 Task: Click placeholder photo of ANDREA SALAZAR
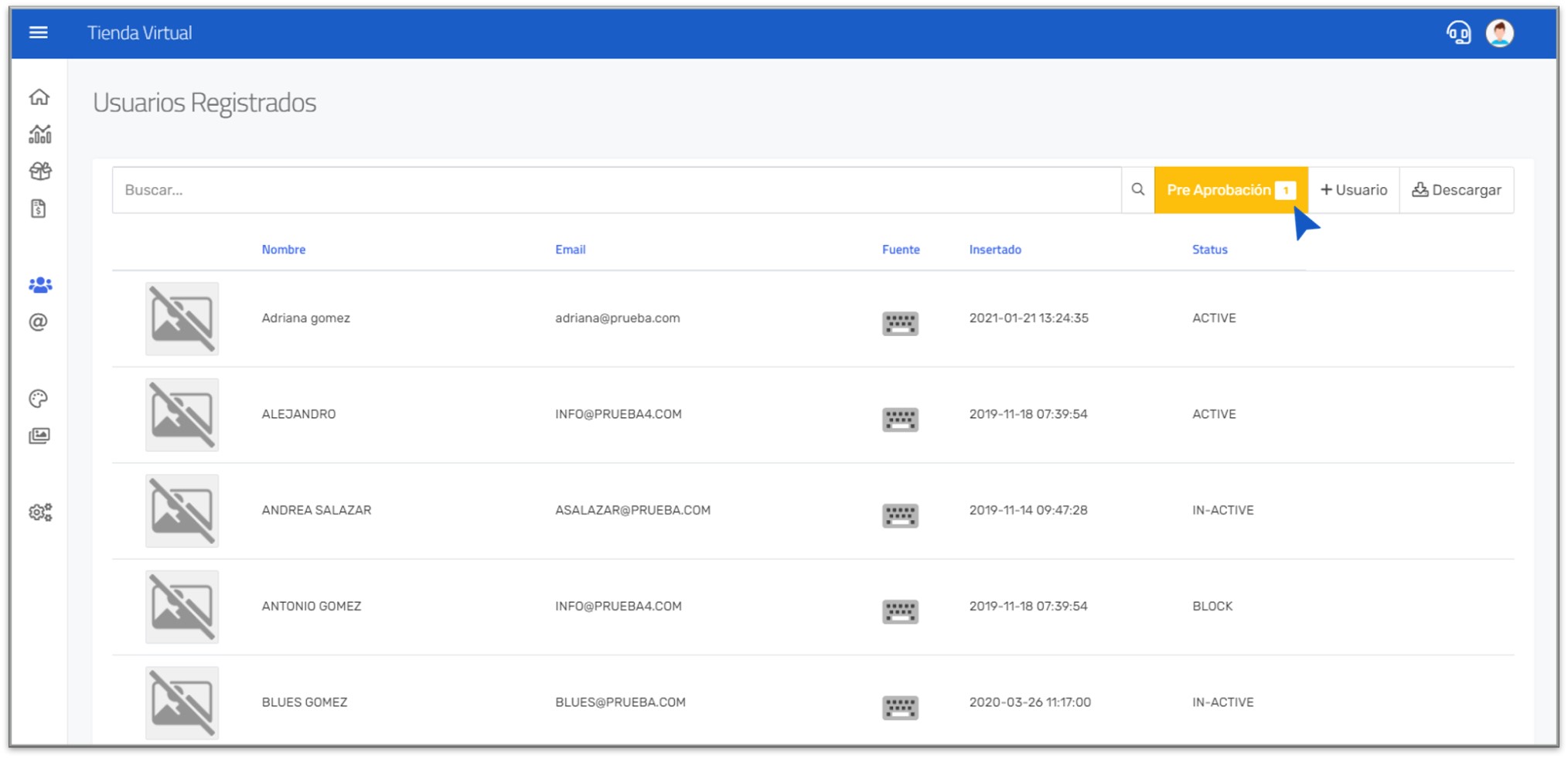(x=182, y=511)
